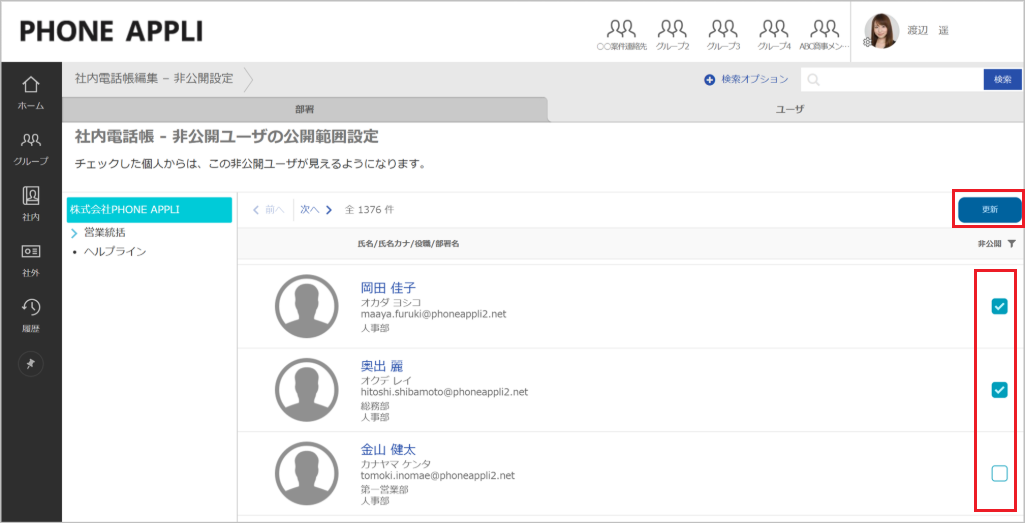Click the 更新 update button
The width and height of the screenshot is (1025, 523).
[x=989, y=210]
